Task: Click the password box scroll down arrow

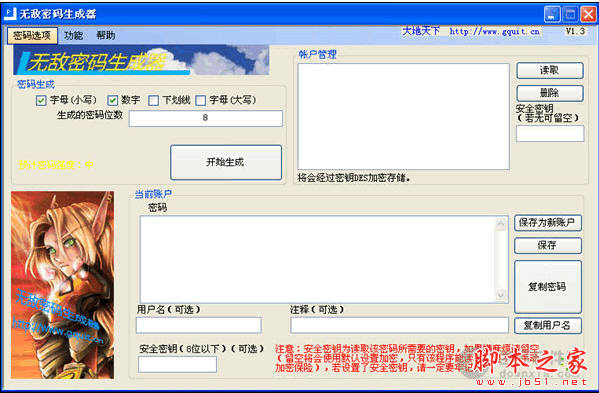Action: [501, 294]
